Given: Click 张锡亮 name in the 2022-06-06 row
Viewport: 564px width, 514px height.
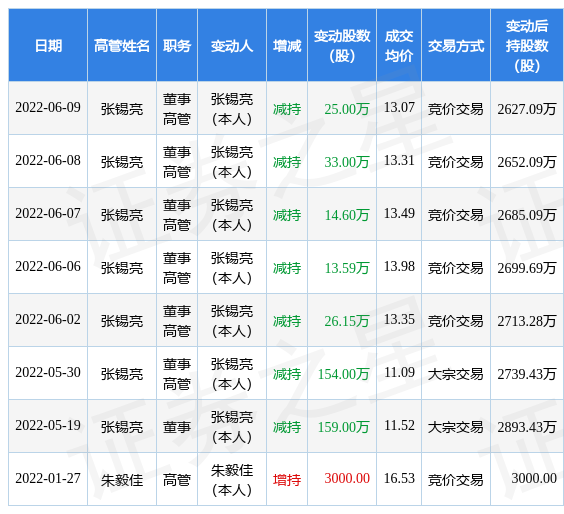Looking at the screenshot, I should tap(122, 268).
